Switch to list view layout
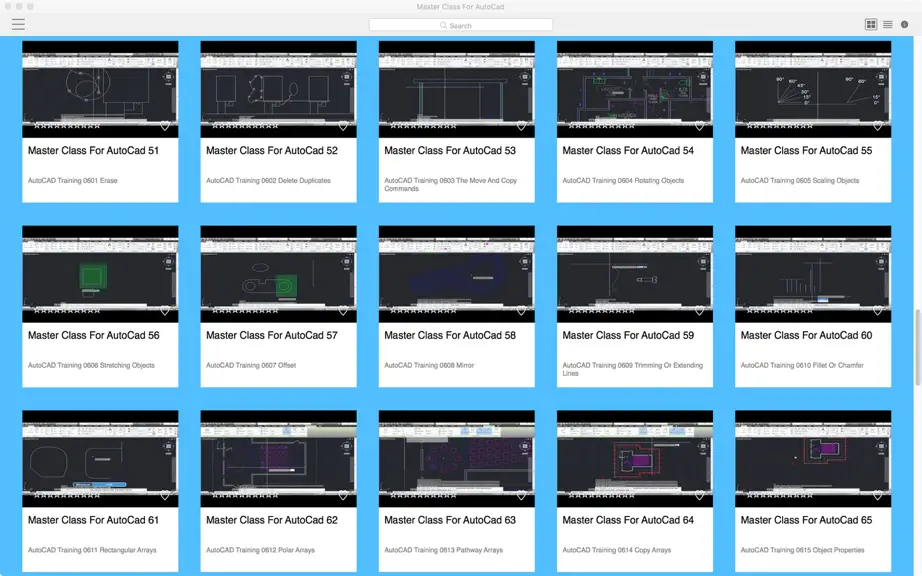This screenshot has height=576, width=922. (x=888, y=24)
